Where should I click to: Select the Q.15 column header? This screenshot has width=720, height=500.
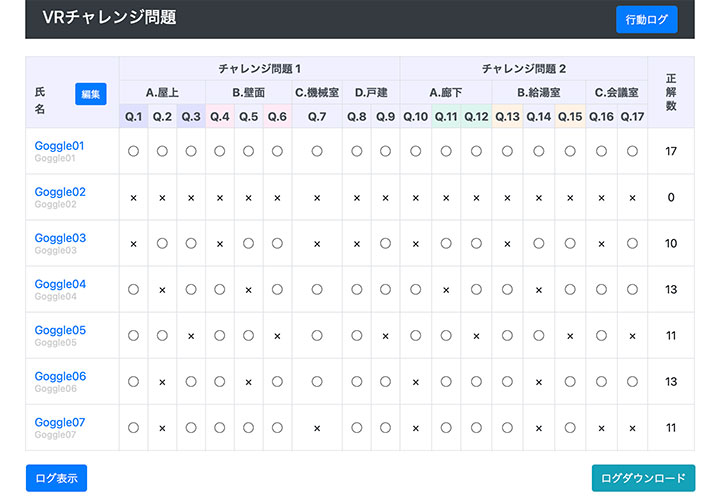point(570,117)
